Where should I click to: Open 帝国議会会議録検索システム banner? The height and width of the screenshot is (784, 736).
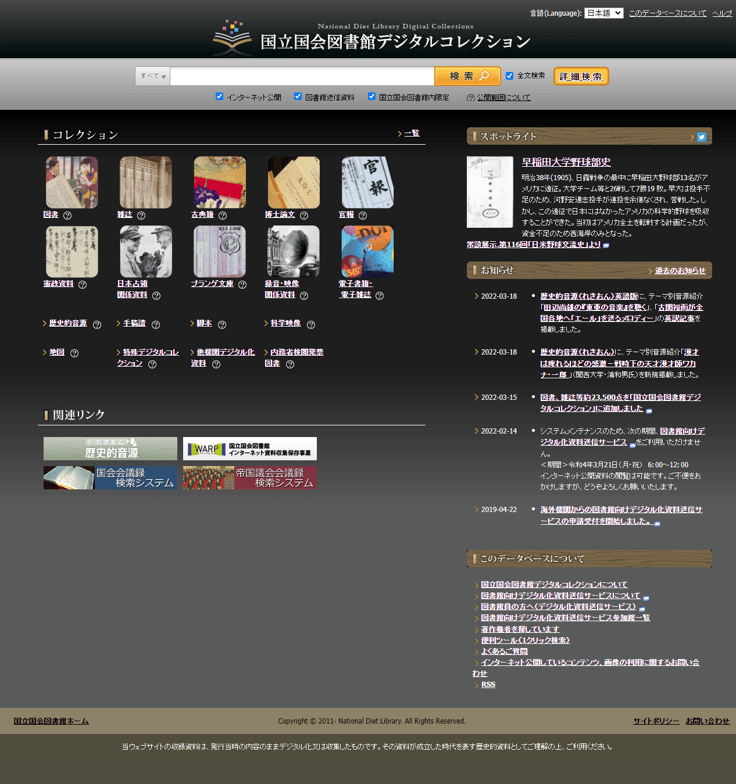click(x=250, y=478)
